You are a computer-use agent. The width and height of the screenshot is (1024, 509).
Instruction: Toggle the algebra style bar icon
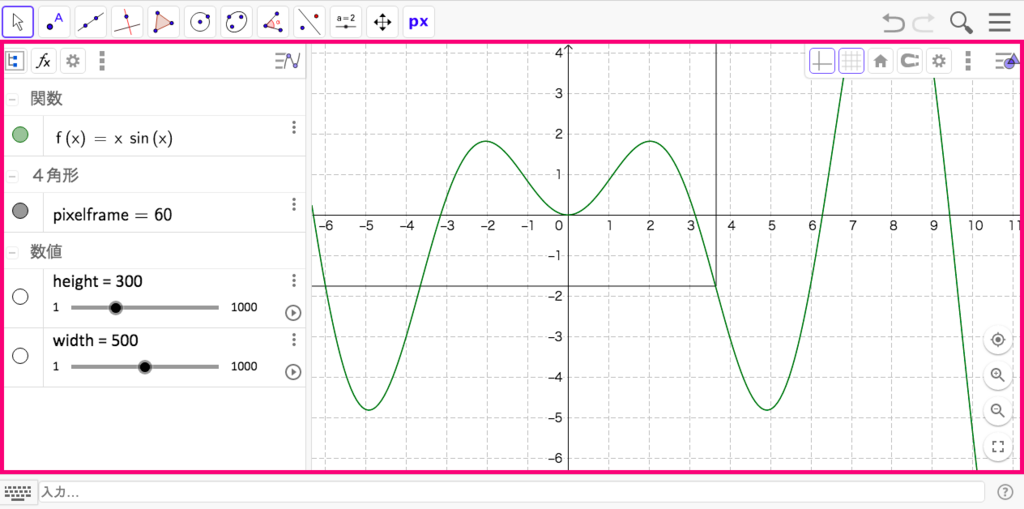click(x=287, y=61)
